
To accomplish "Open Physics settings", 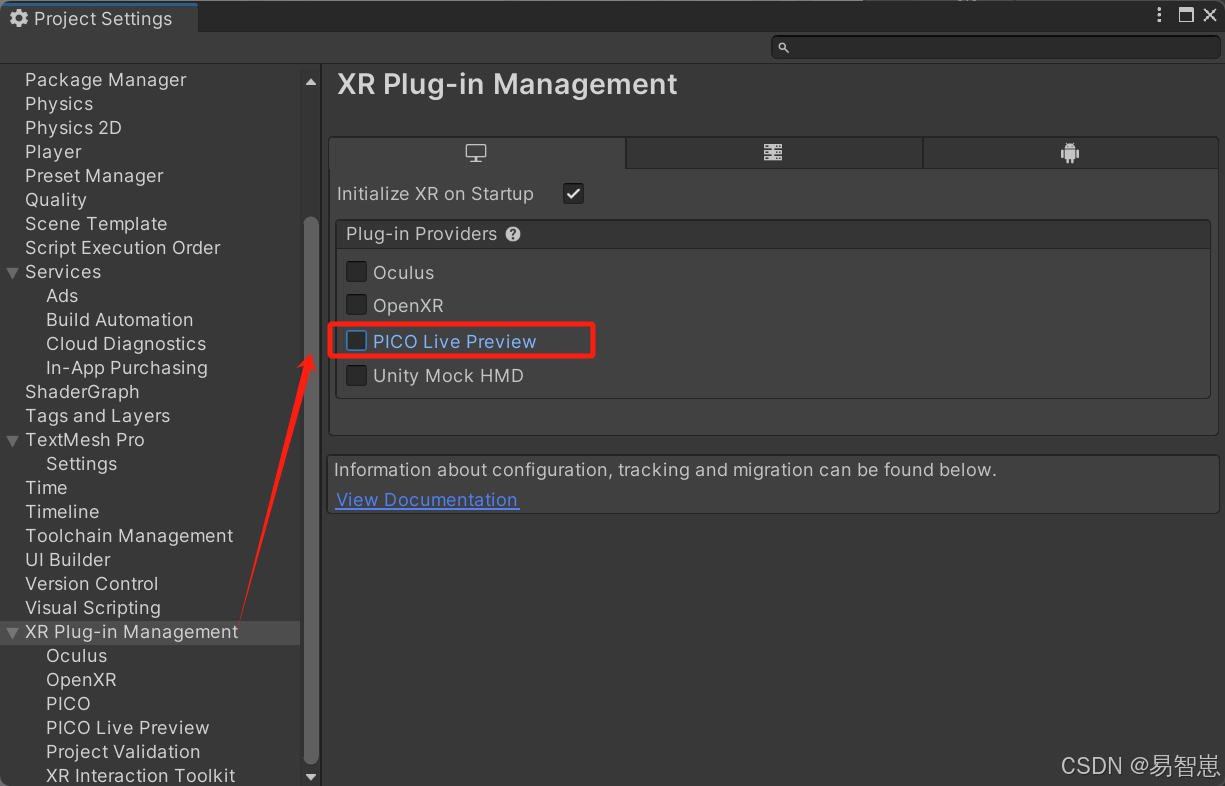I will click(59, 104).
